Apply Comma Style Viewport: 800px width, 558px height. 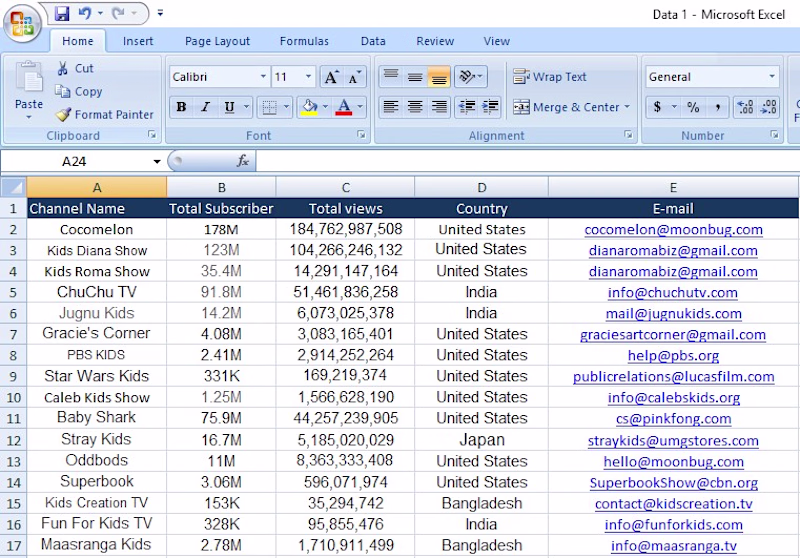(x=717, y=107)
